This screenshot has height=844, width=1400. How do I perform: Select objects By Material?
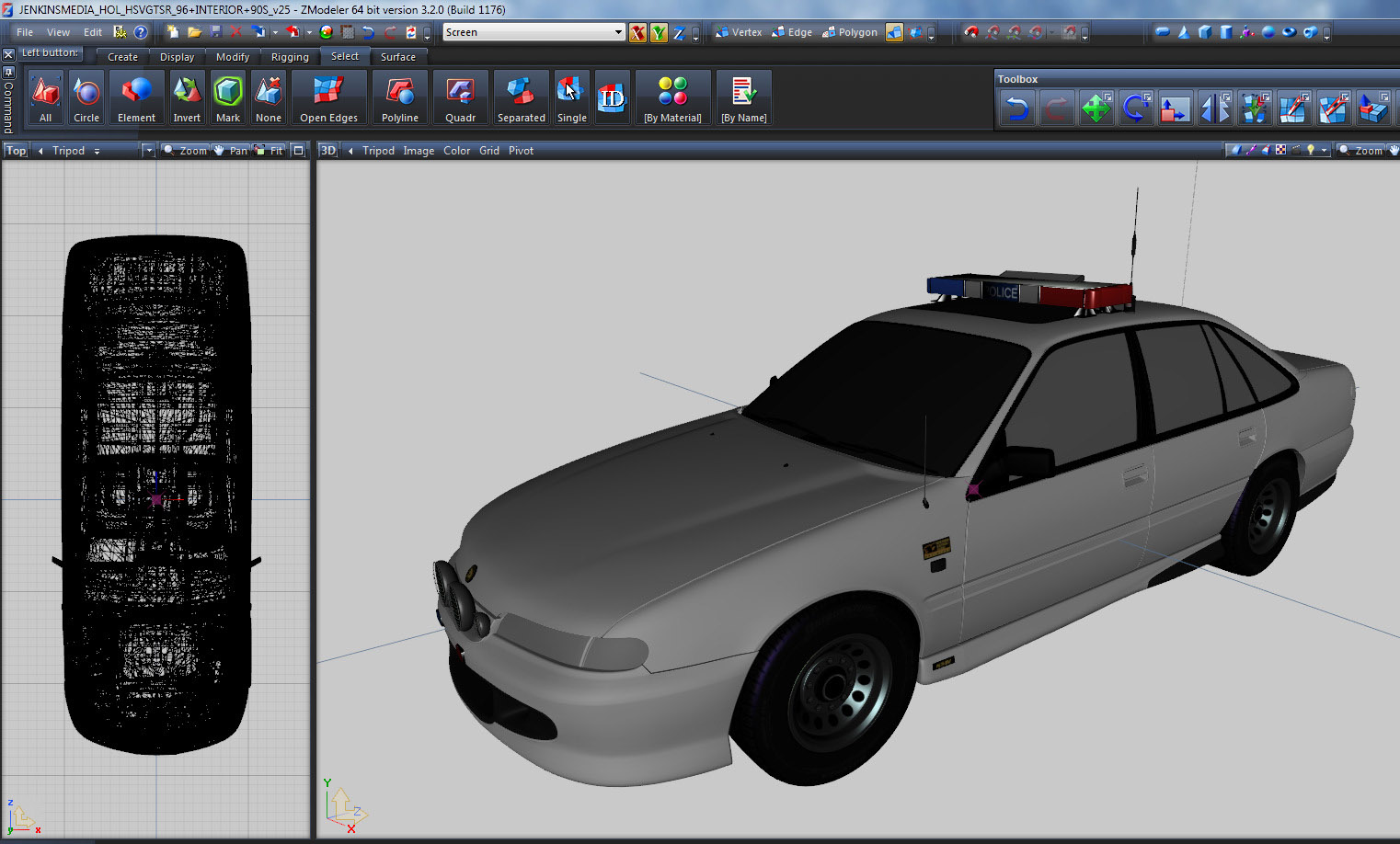tap(672, 97)
